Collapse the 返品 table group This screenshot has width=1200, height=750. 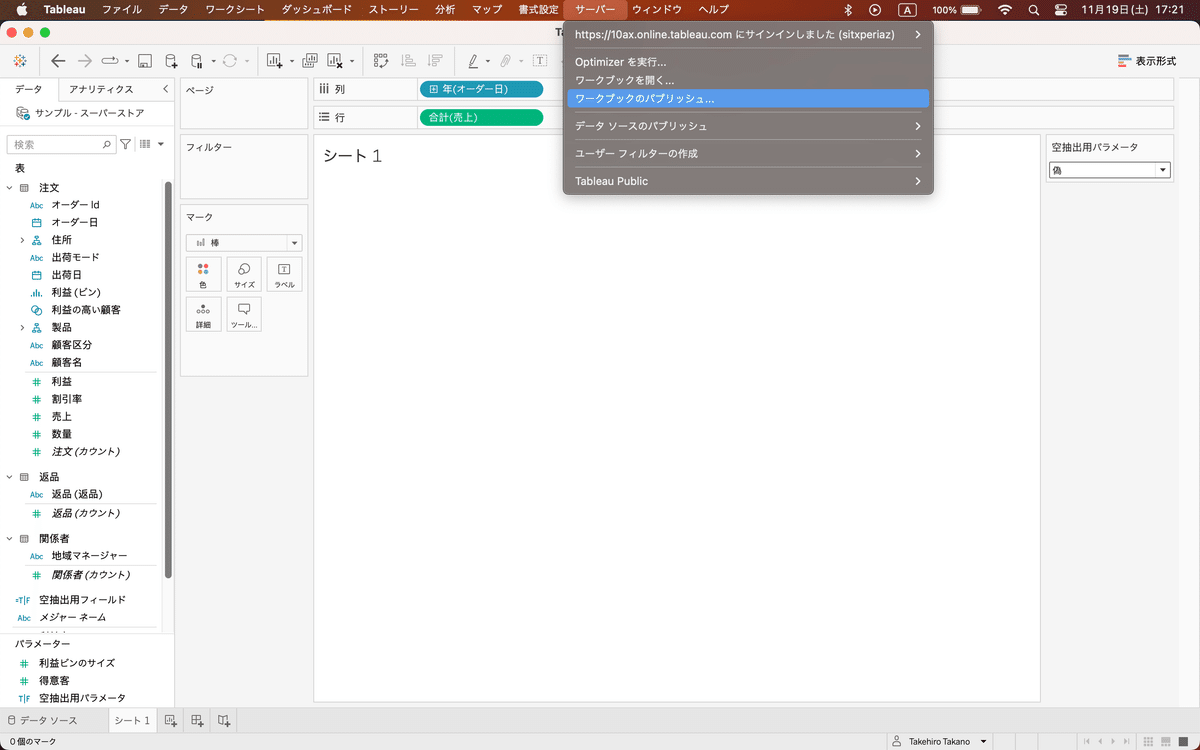pyautogui.click(x=10, y=477)
